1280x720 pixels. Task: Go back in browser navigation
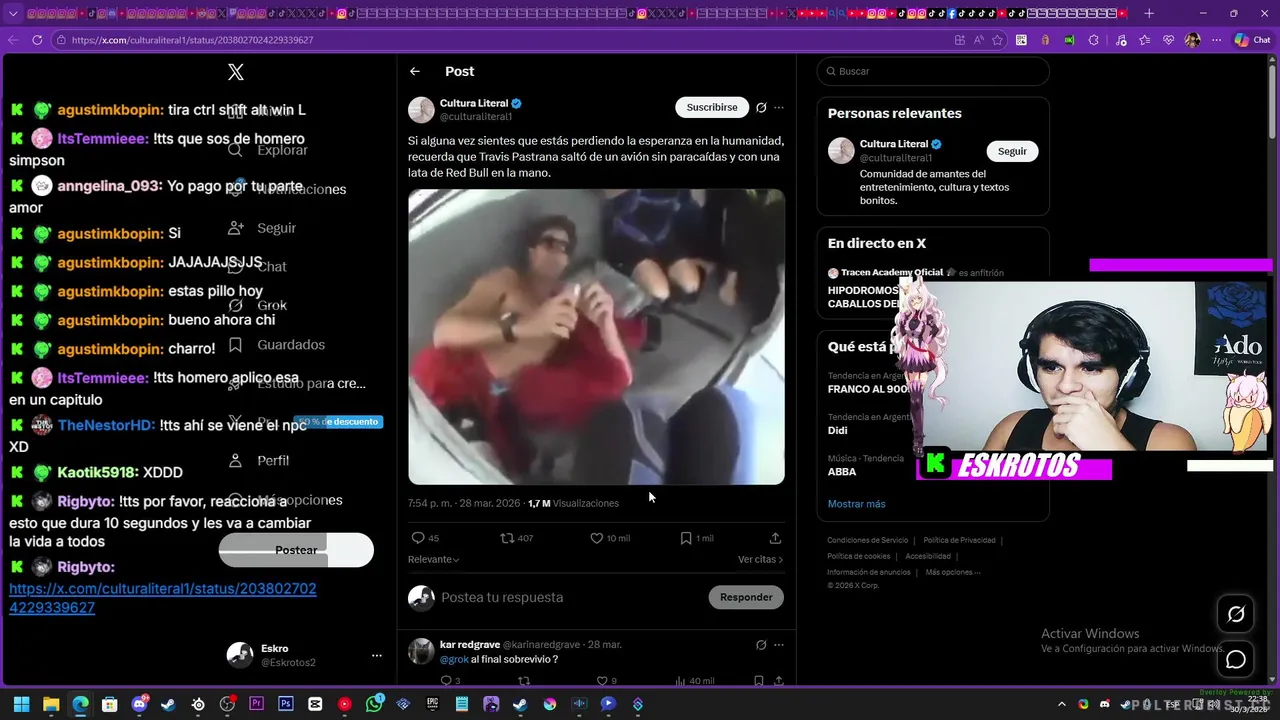click(x=12, y=40)
